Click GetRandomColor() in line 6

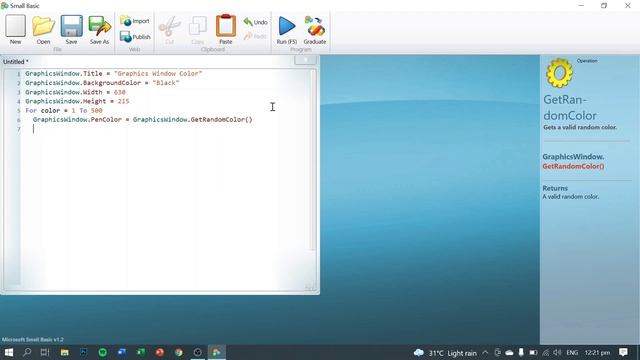(221, 120)
